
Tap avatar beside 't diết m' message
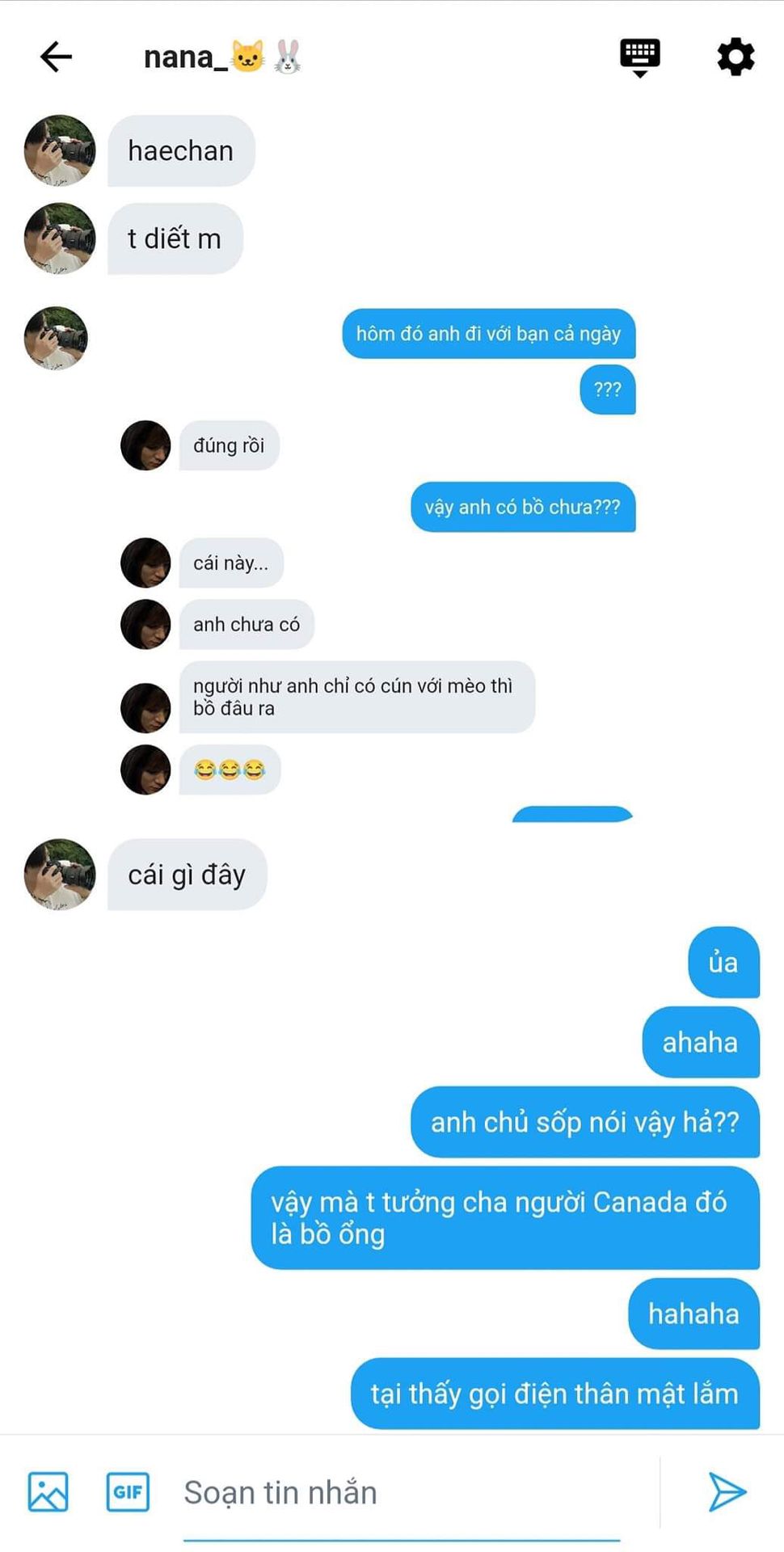click(x=60, y=238)
